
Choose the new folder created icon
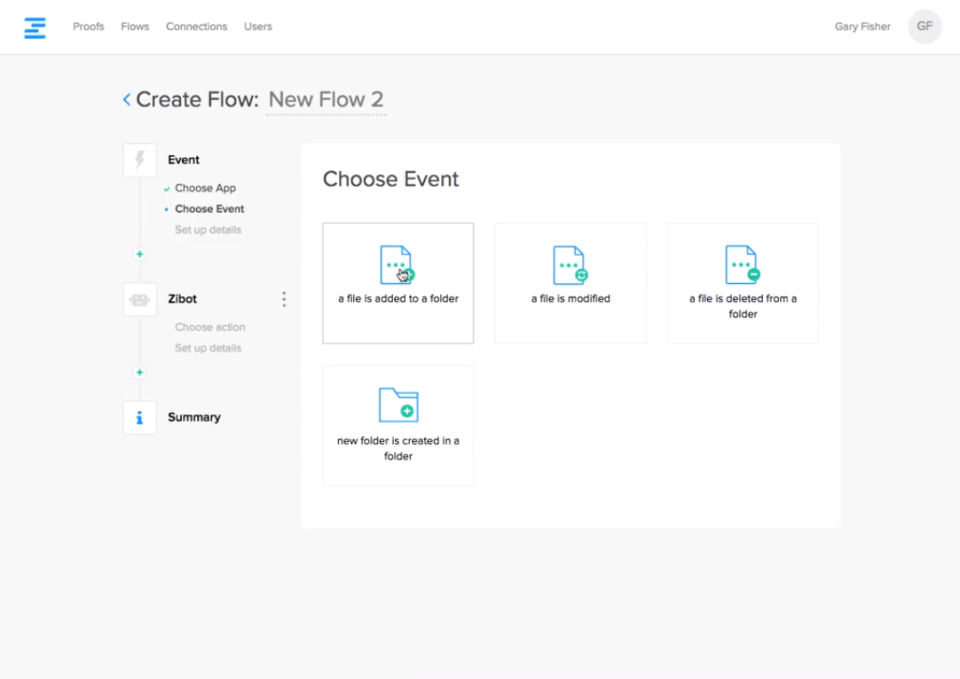click(398, 405)
